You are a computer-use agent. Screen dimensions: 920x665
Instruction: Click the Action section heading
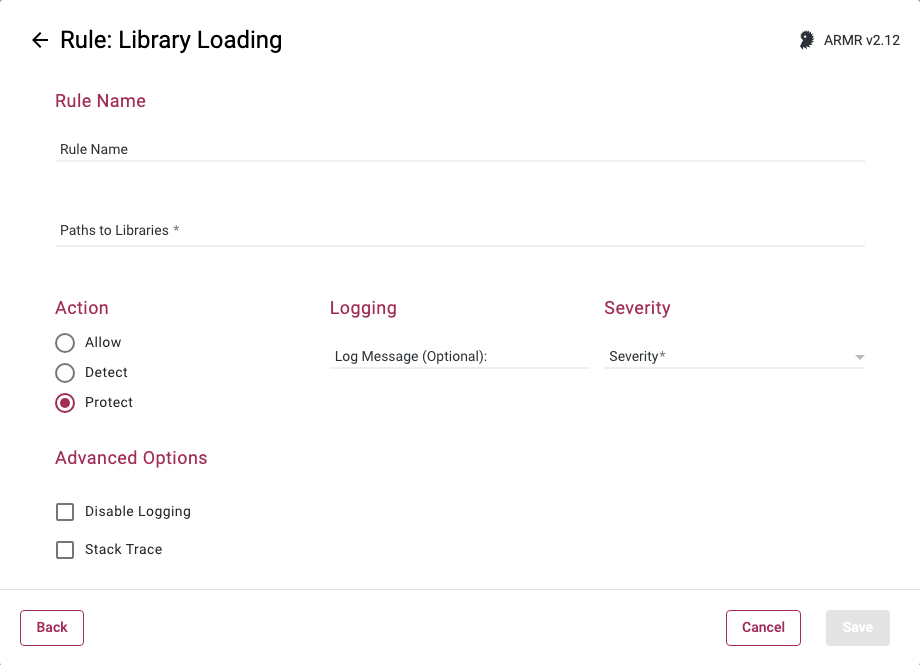coord(82,308)
